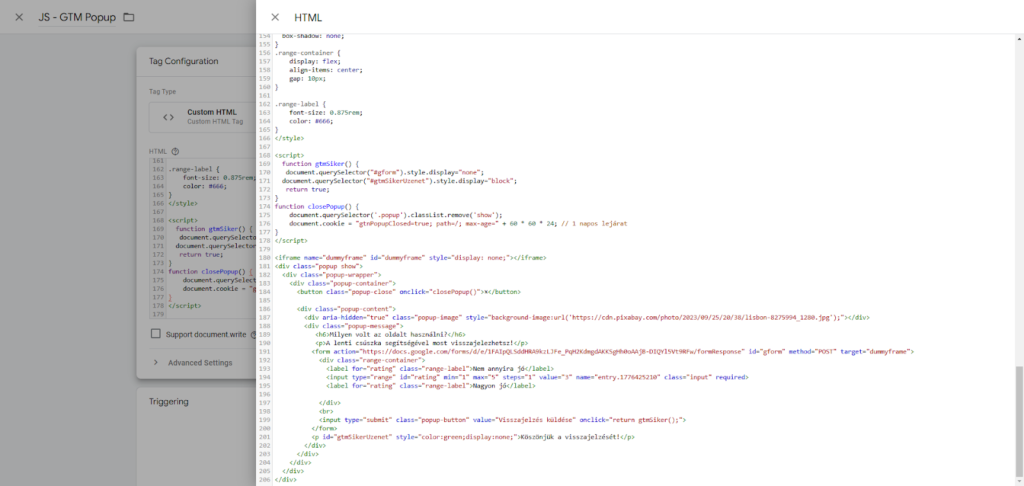Click the document.cookie line 176 in HTML panel
This screenshot has width=1024, height=486.
click(458, 223)
